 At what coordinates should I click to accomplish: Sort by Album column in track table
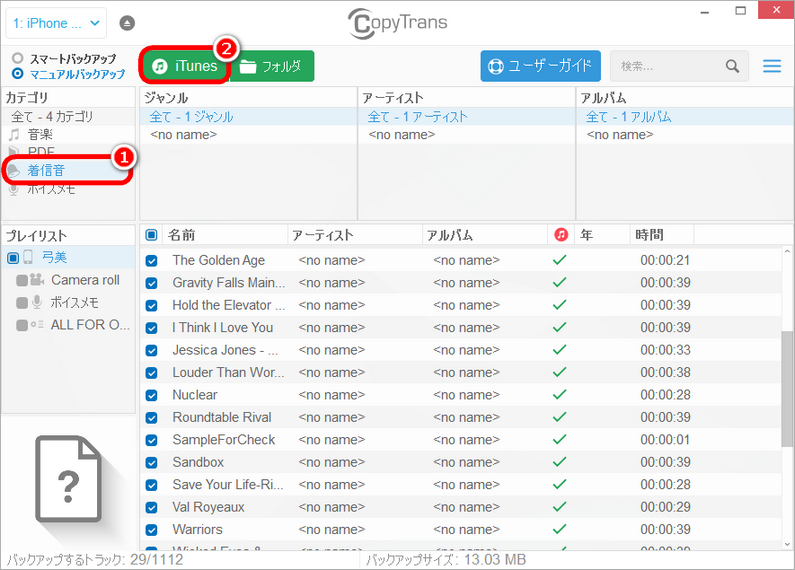(x=485, y=235)
